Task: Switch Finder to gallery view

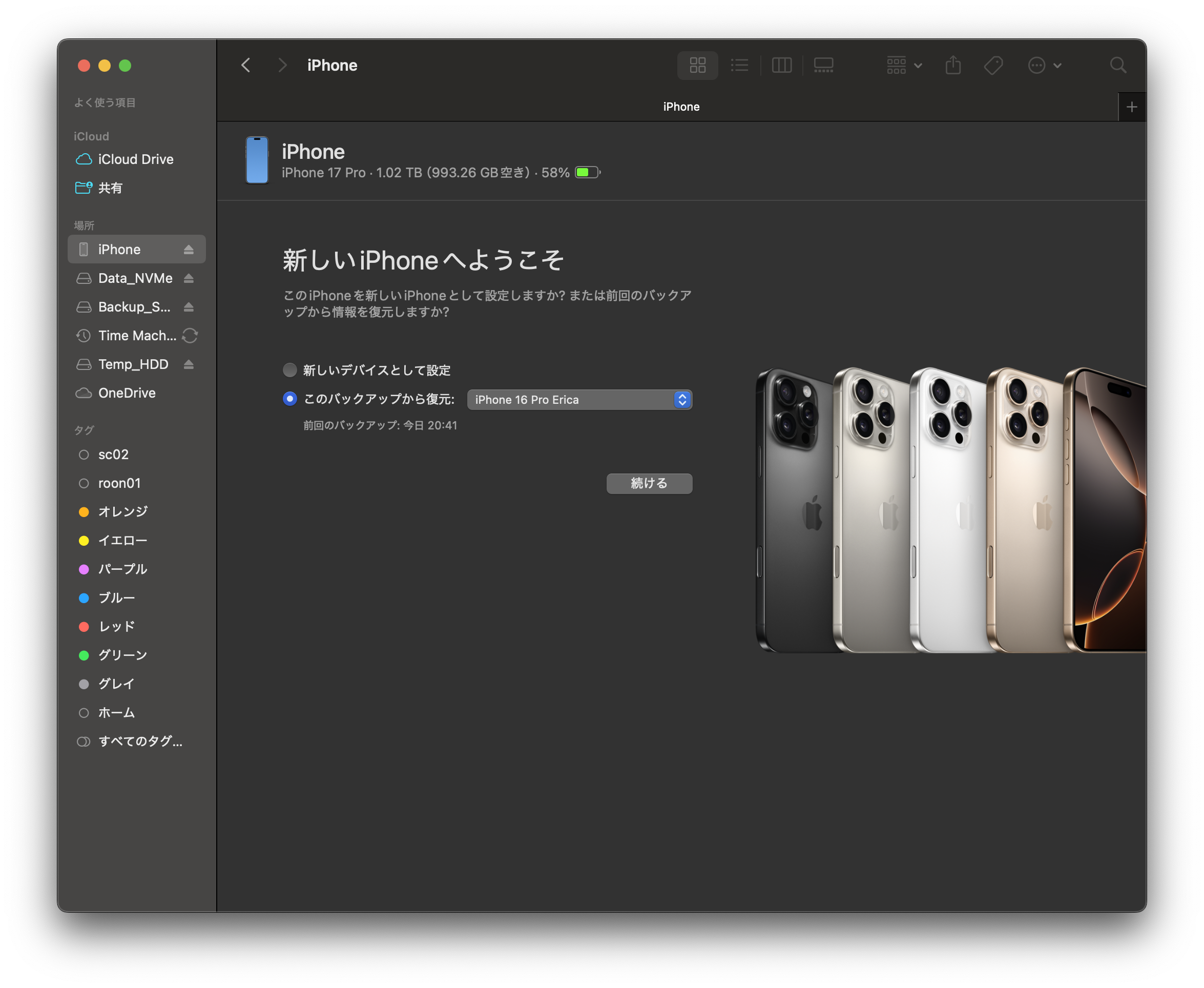Action: (823, 66)
